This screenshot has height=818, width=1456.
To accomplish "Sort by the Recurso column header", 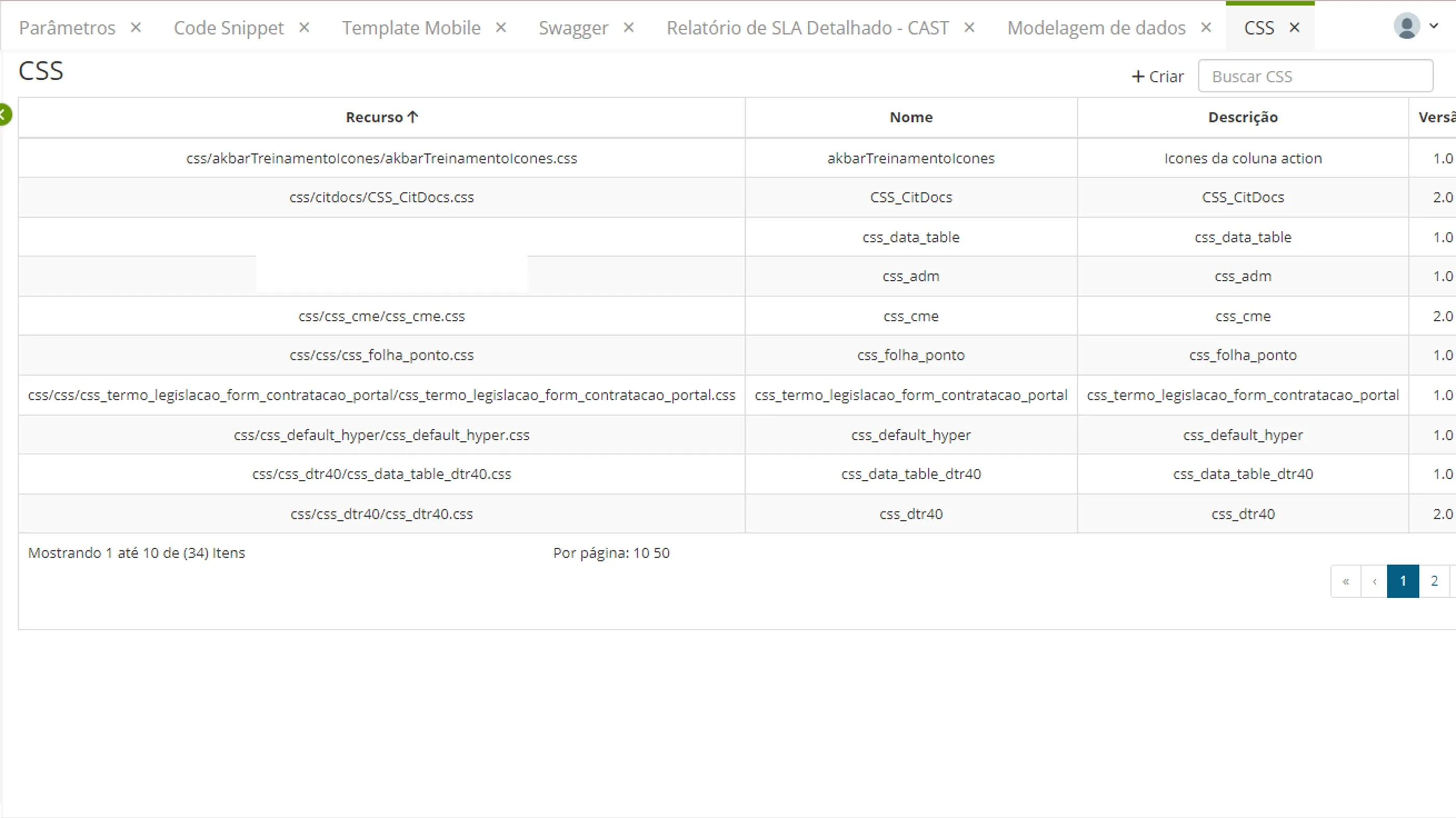I will (382, 117).
